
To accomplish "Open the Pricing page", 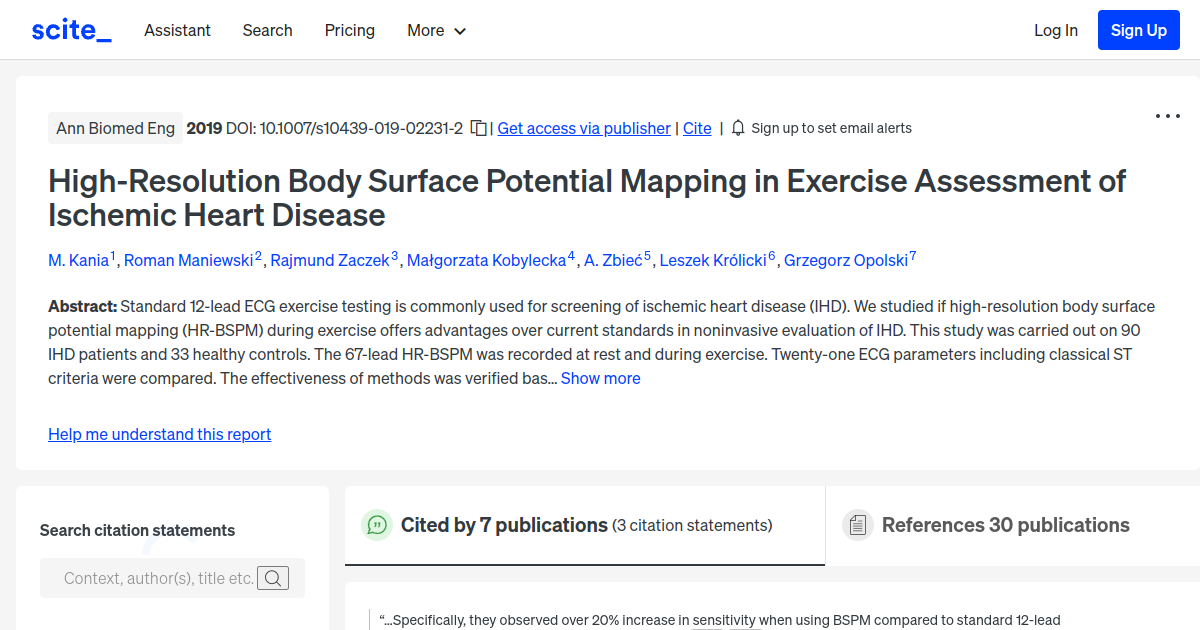I will click(x=349, y=31).
